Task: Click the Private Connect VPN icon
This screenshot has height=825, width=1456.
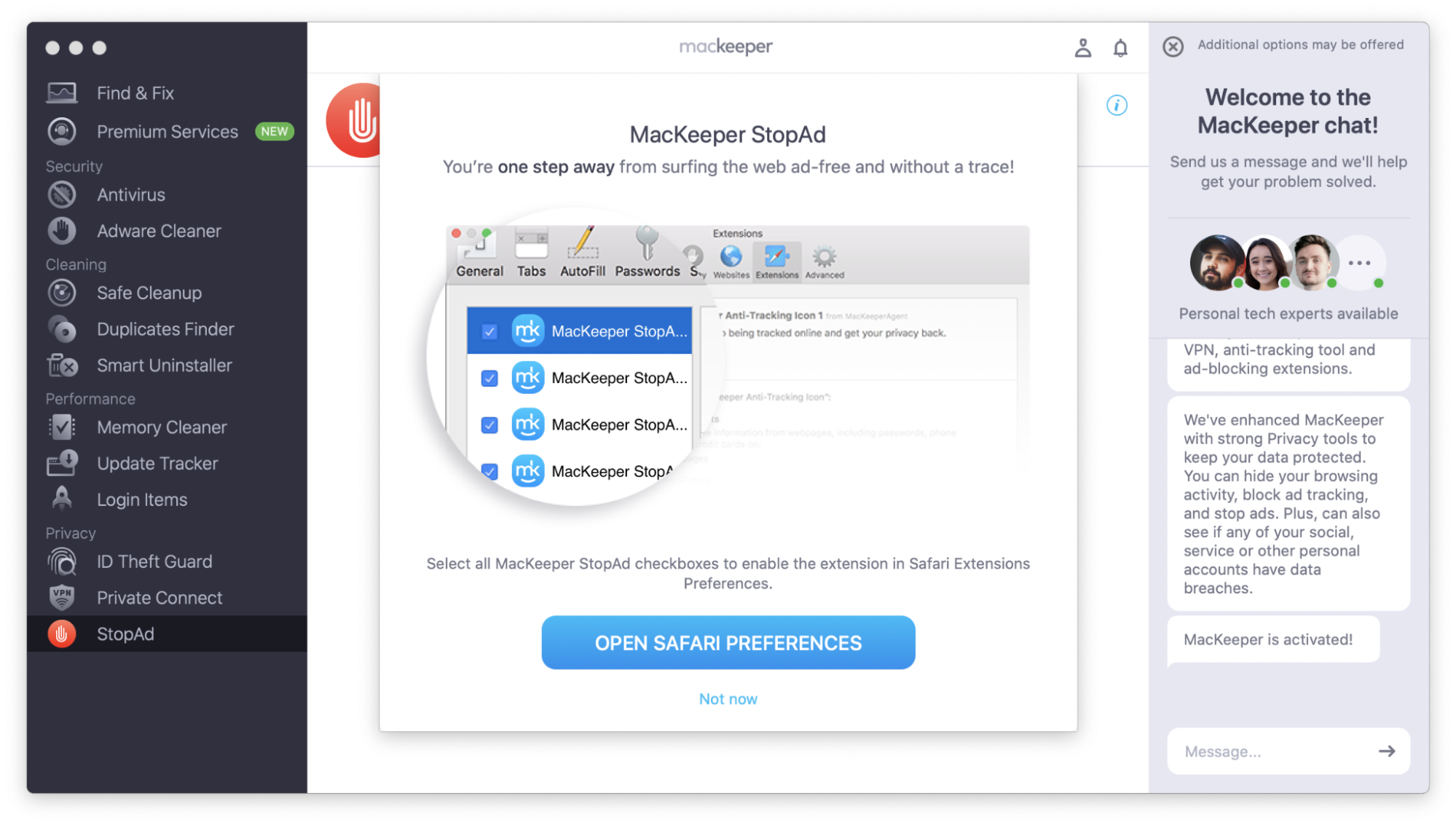Action: pos(62,596)
